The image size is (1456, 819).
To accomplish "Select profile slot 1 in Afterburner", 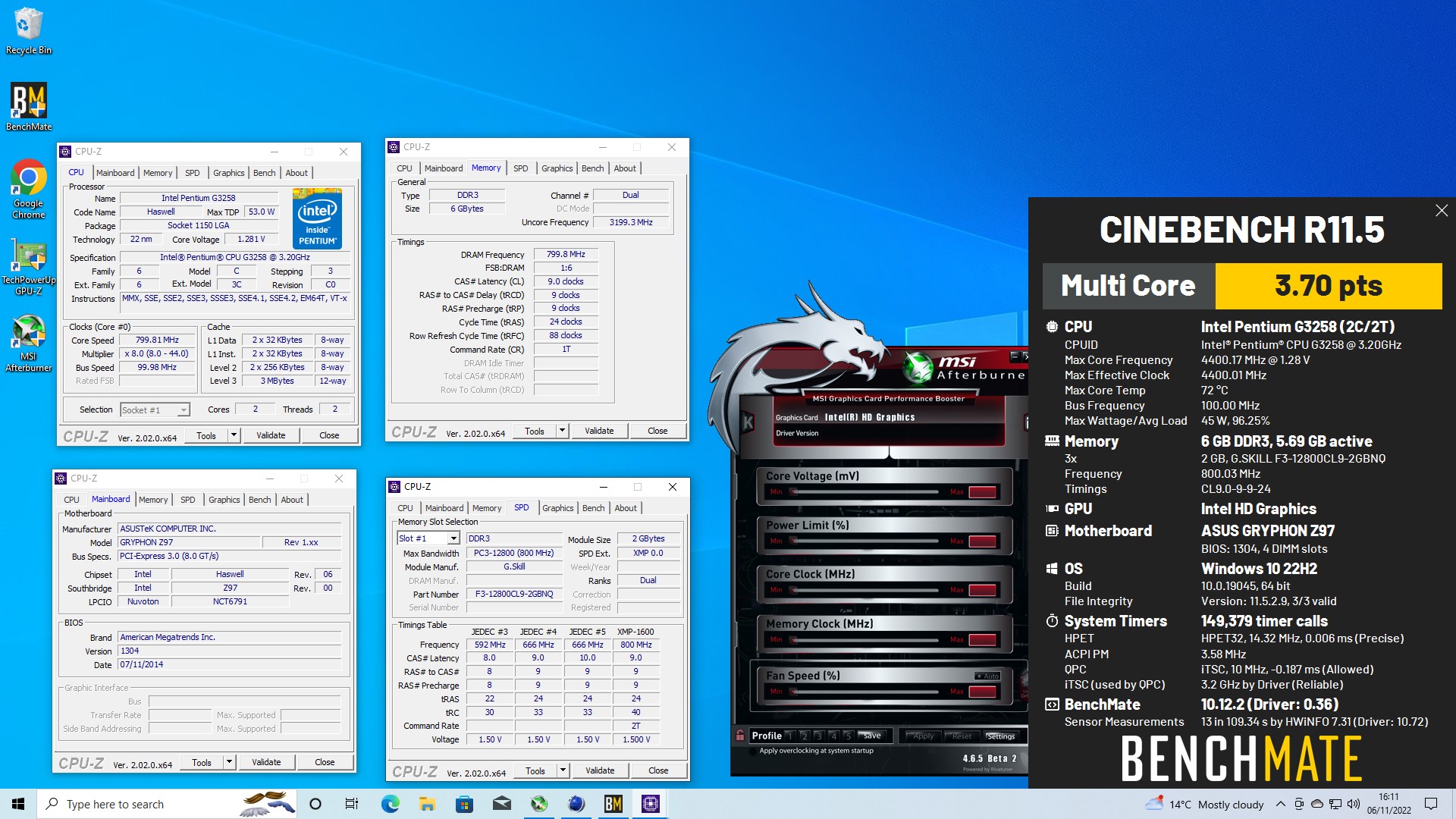I will point(790,736).
